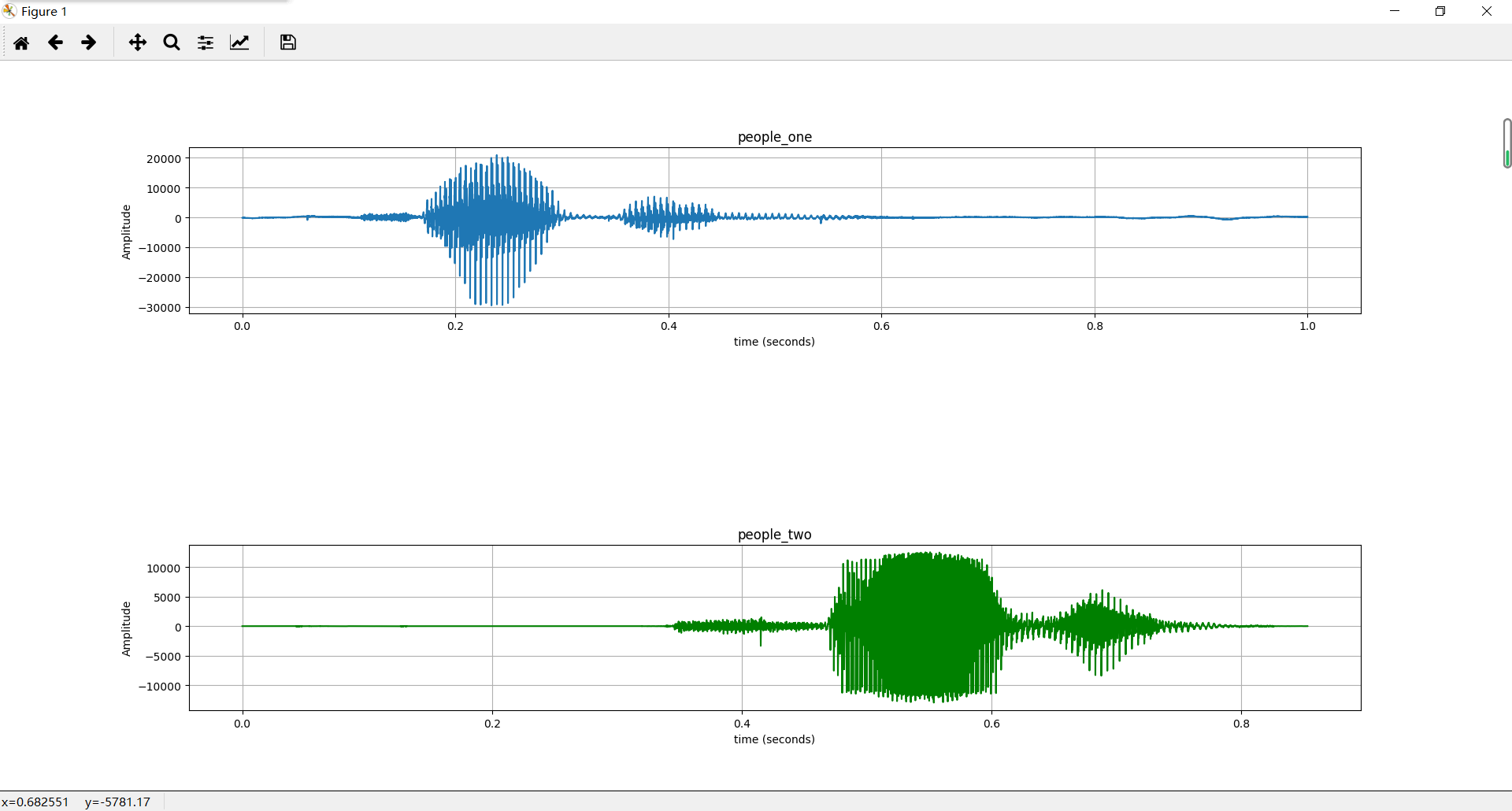
Task: Open Edit axis and curve parameters icon
Action: [239, 43]
